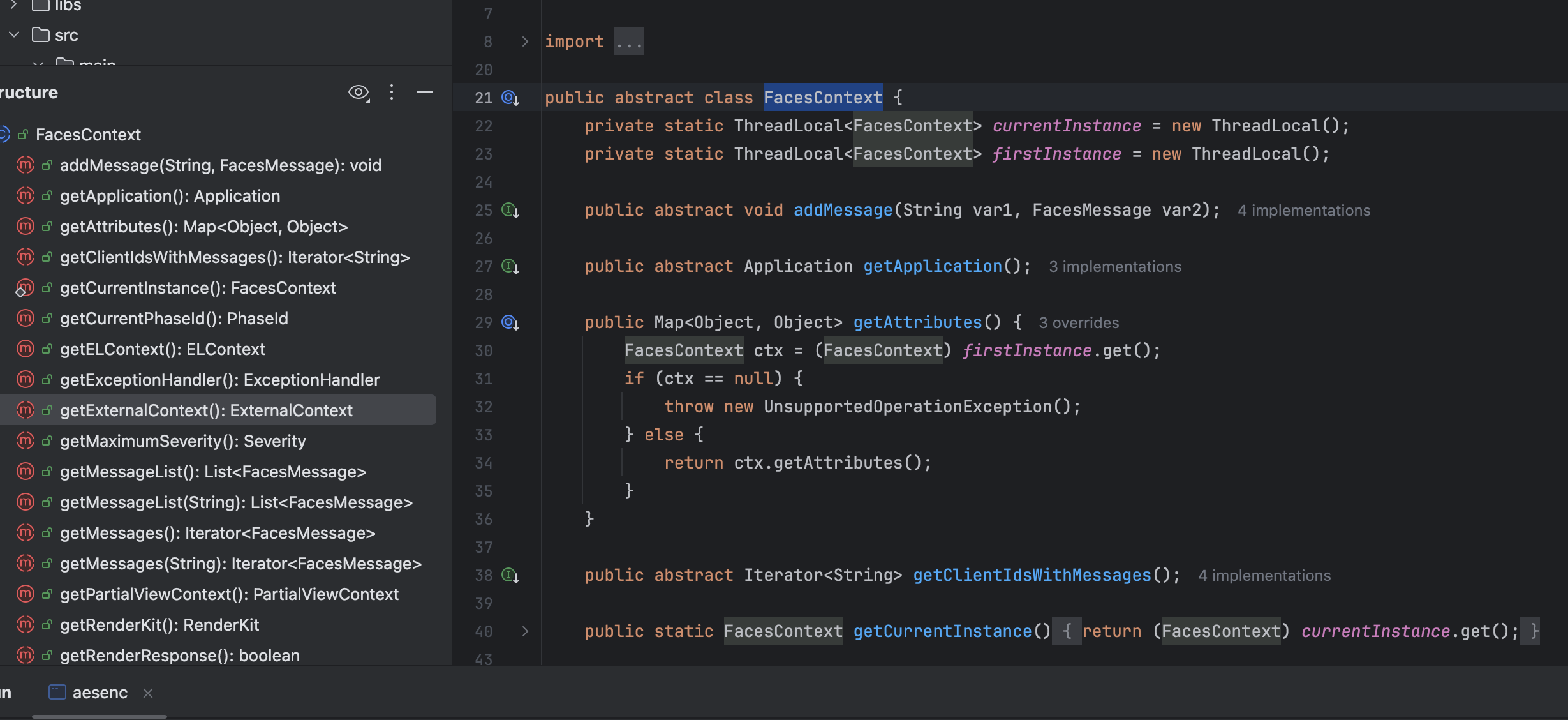Open Structure view options eye icon
Image resolution: width=1568 pixels, height=720 pixels.
pos(359,93)
